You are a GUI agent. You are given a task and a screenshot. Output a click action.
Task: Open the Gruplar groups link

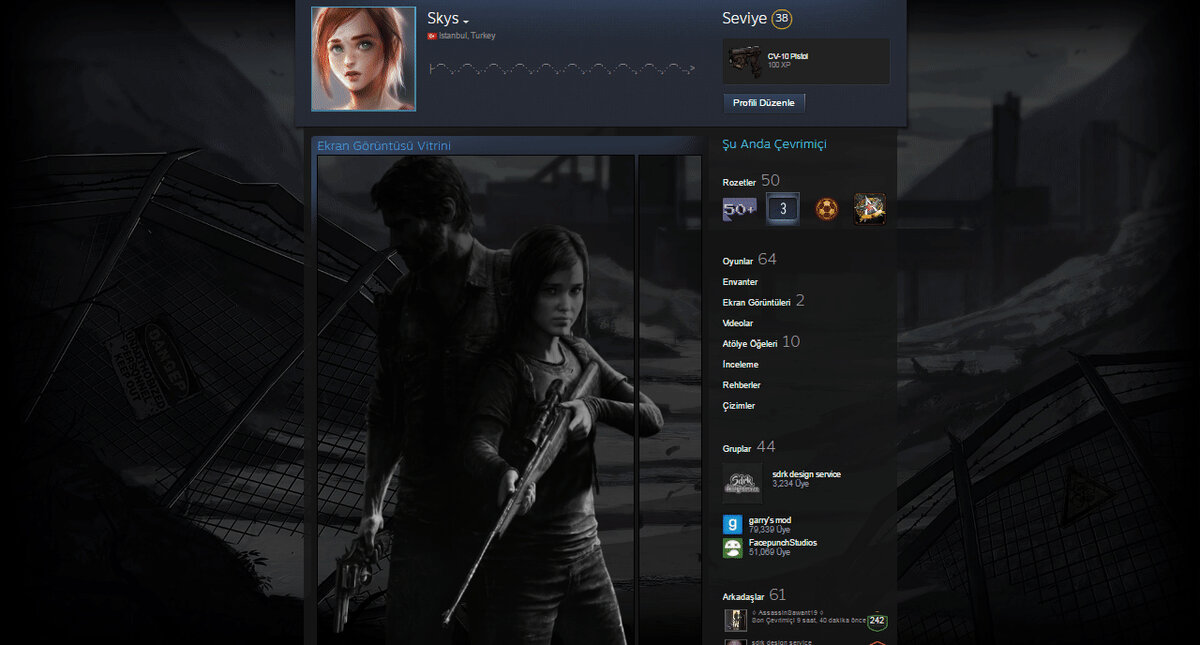(737, 448)
